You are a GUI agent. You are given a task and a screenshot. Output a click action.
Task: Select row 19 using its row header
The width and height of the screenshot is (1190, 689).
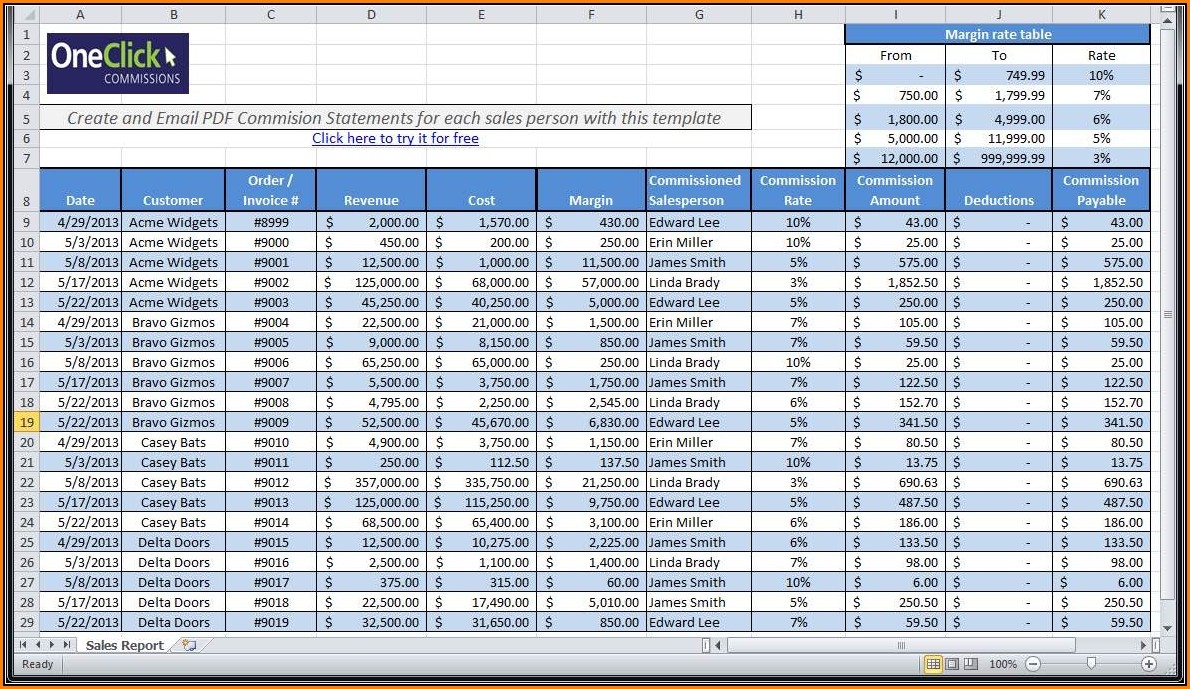26,422
